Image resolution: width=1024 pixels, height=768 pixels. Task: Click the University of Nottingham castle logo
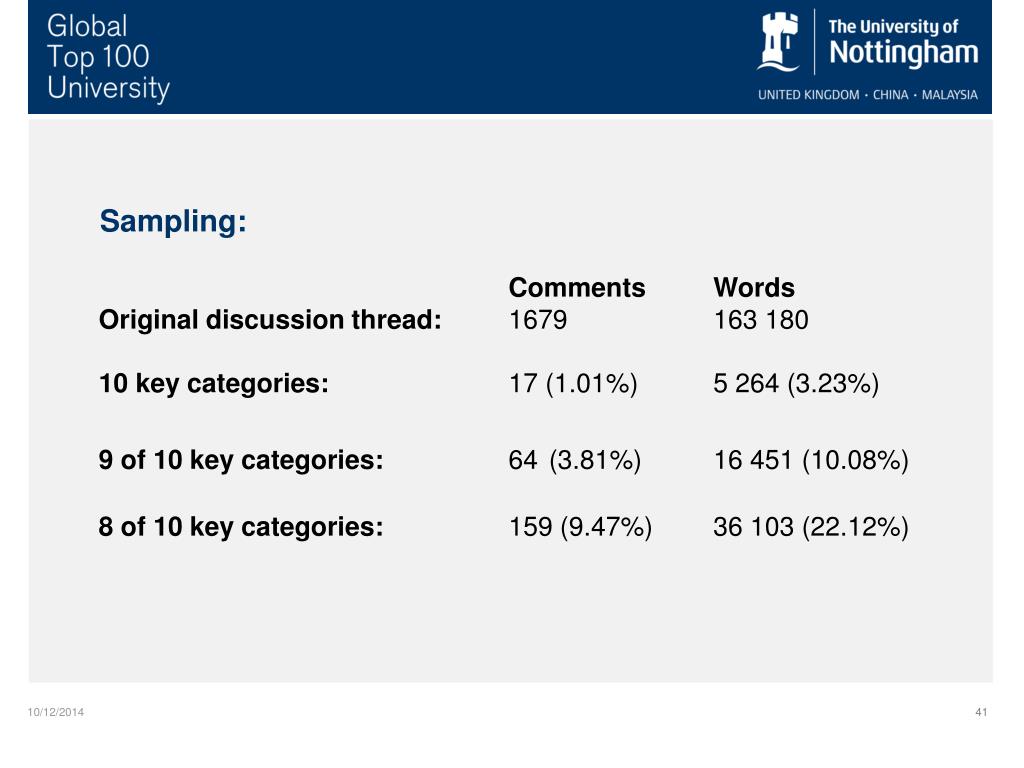tap(778, 42)
